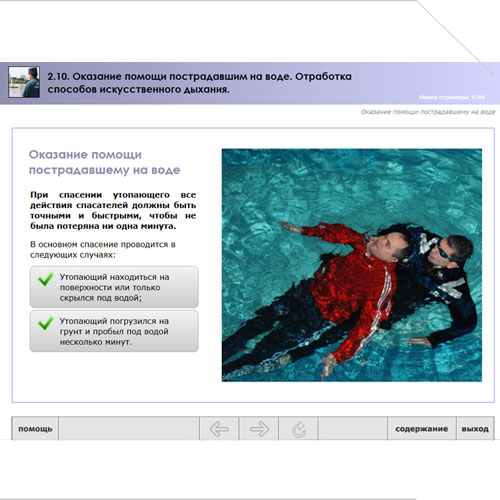Open the помощь help button
Viewport: 500px width, 500px height.
click(x=35, y=429)
